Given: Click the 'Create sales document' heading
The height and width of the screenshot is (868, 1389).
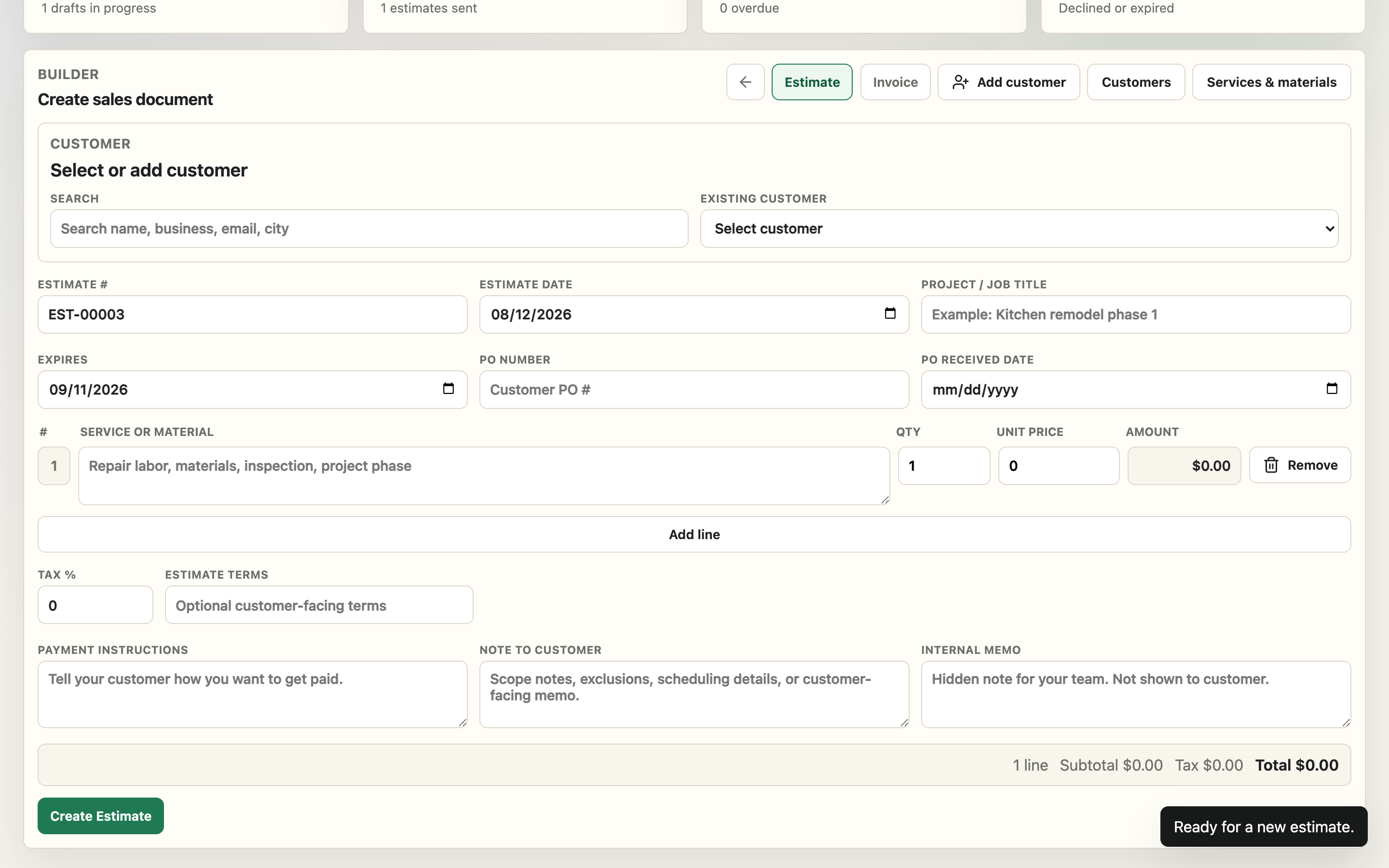Looking at the screenshot, I should click(x=125, y=99).
